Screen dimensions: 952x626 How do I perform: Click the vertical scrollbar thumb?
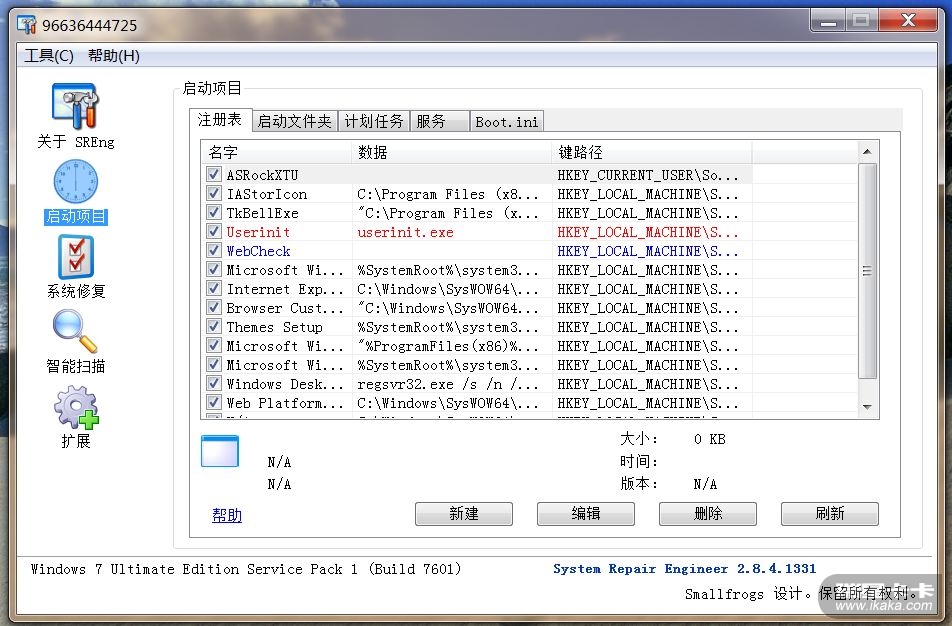click(867, 271)
